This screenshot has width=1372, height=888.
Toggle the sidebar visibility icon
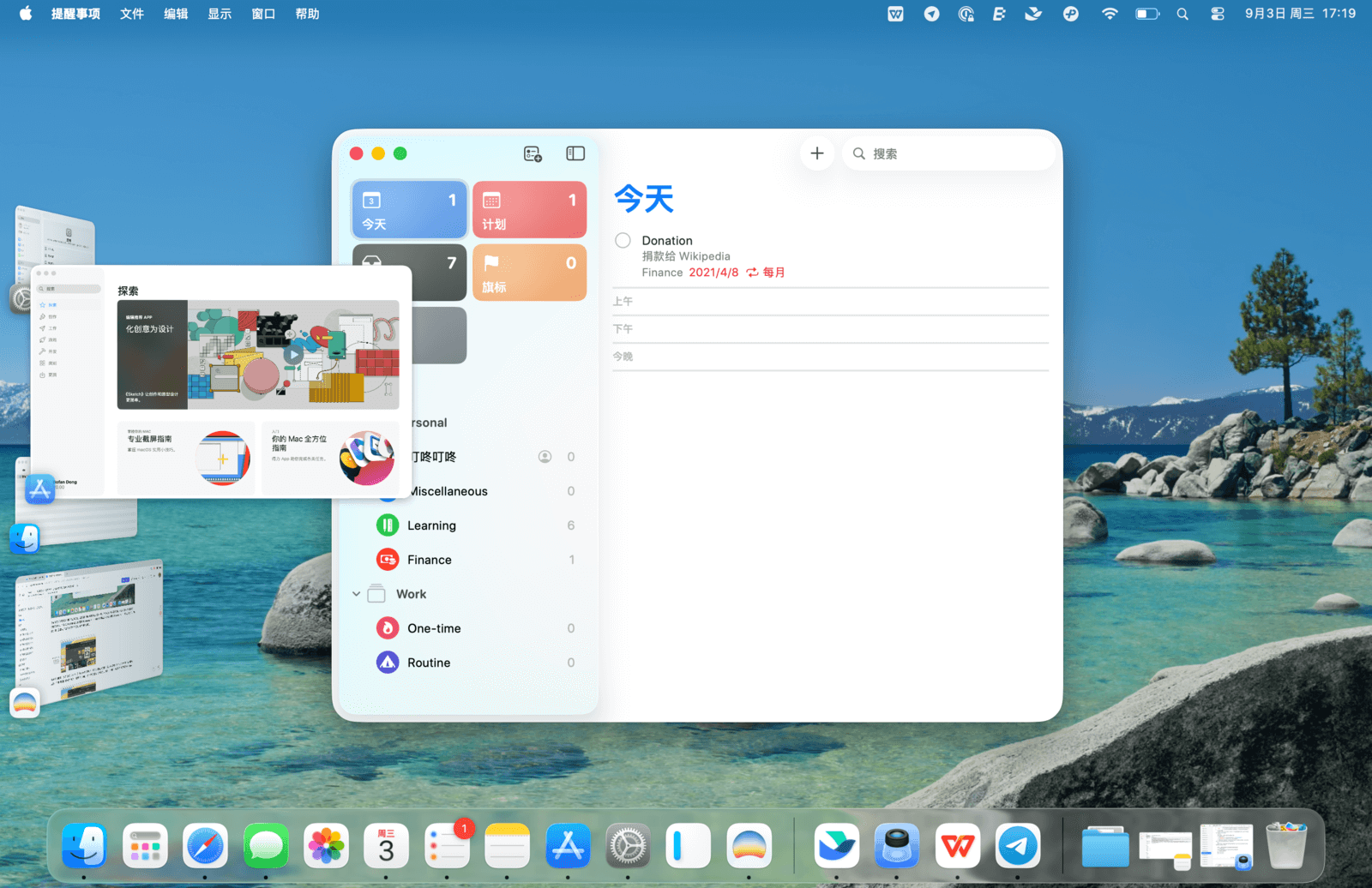click(575, 153)
